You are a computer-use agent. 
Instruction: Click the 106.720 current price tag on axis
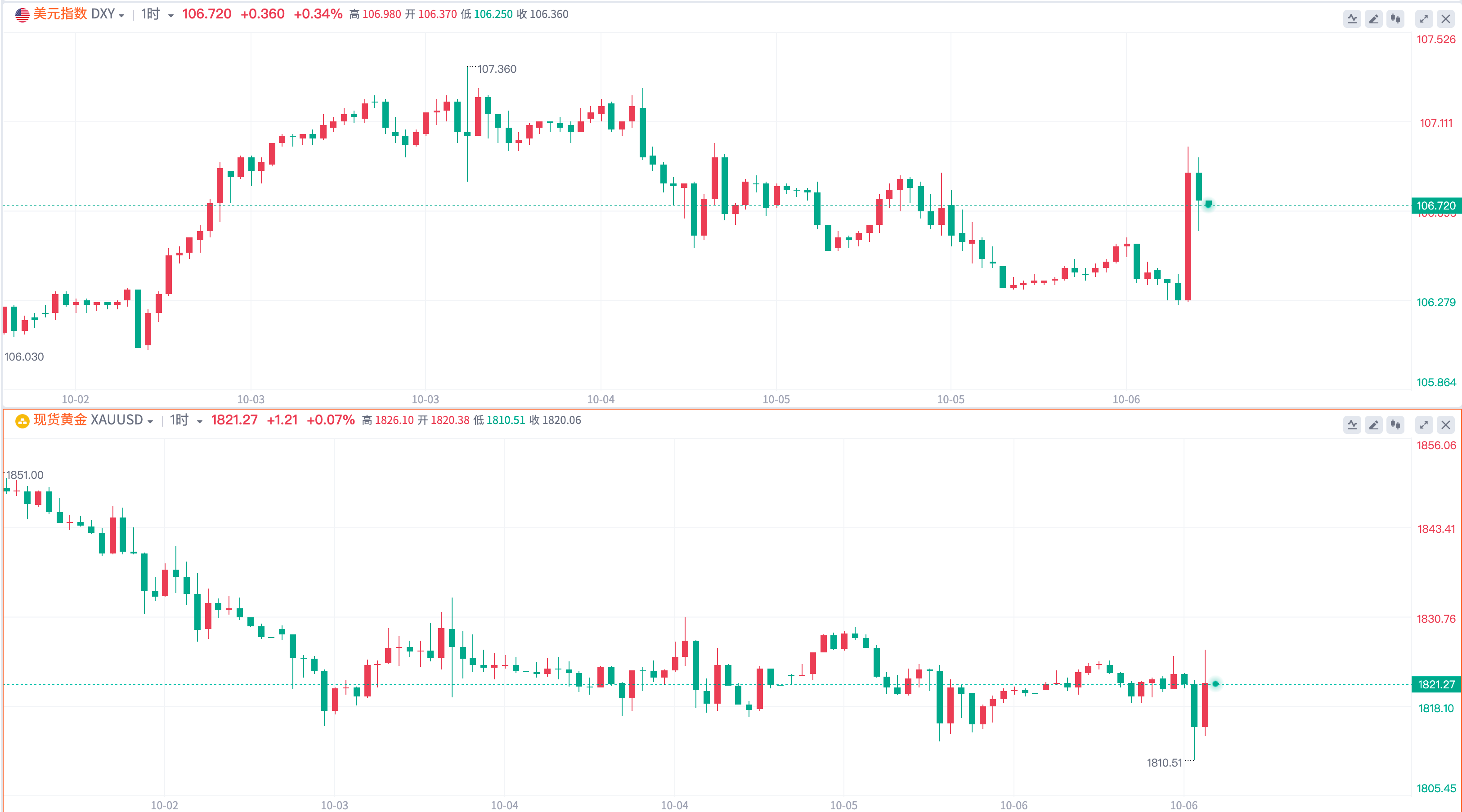tap(1435, 205)
